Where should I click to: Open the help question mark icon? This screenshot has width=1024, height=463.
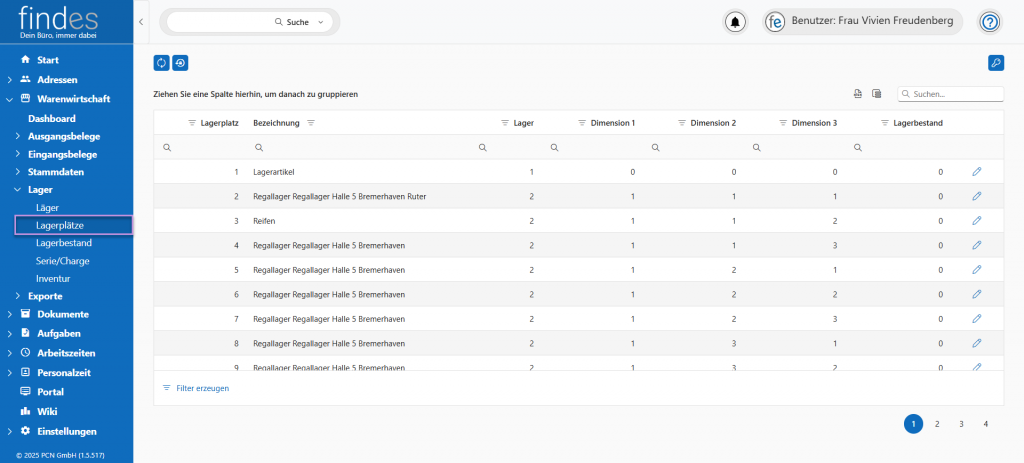click(x=989, y=22)
